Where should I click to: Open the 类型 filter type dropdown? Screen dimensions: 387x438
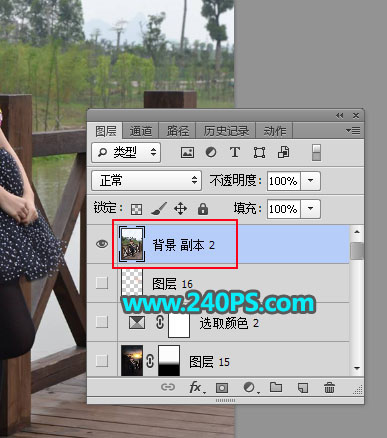pos(126,153)
